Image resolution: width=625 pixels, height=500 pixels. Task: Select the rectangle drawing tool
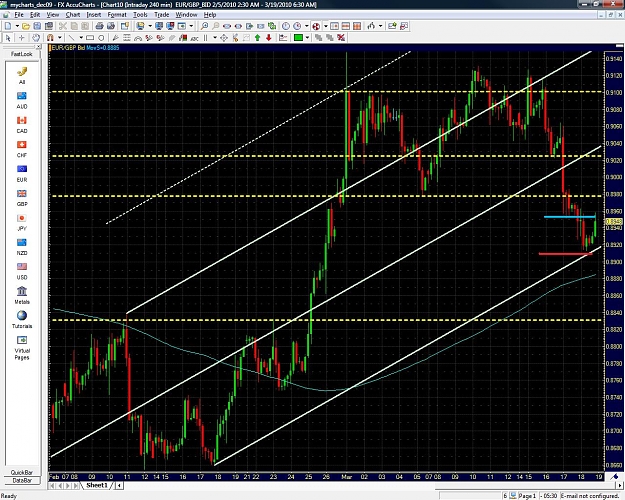pos(90,38)
